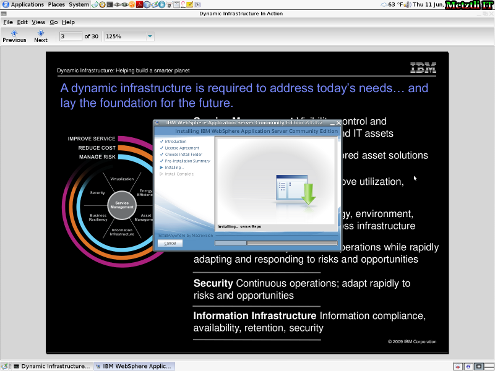495x371 pixels.
Task: Click the MANAGE RISK label in diagram
Action: pyautogui.click(x=97, y=157)
